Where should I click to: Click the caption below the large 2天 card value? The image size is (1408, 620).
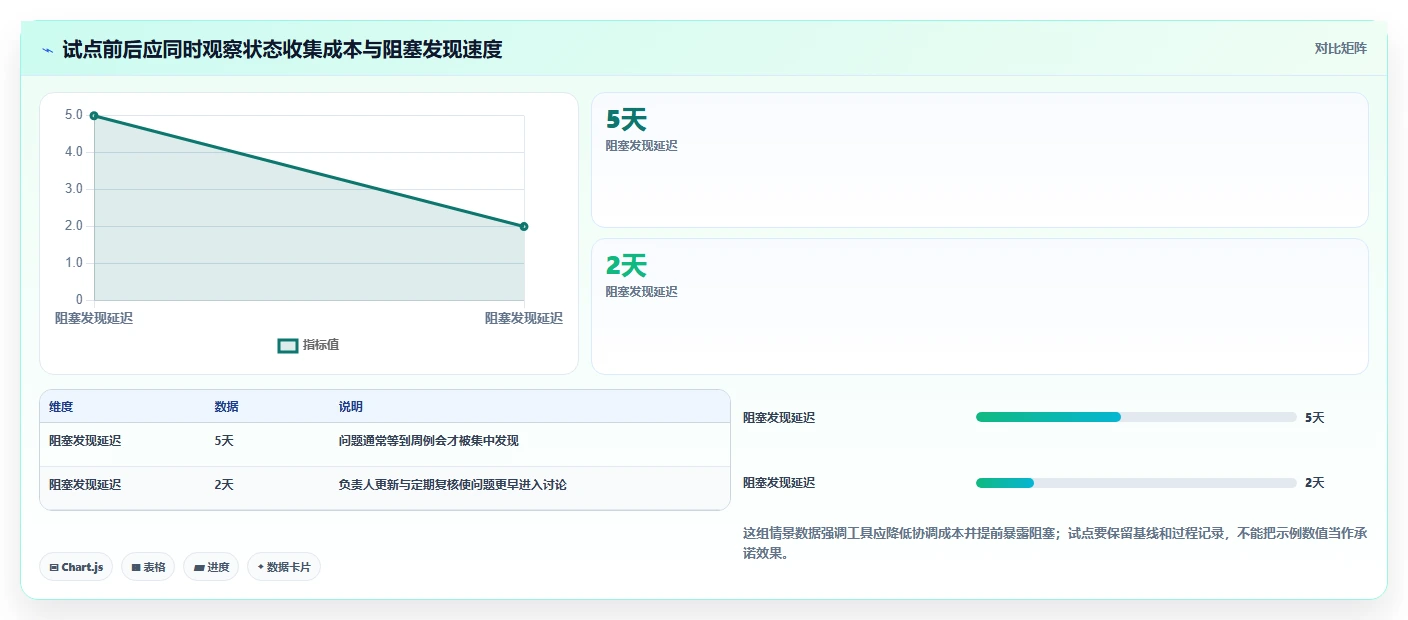click(641, 292)
